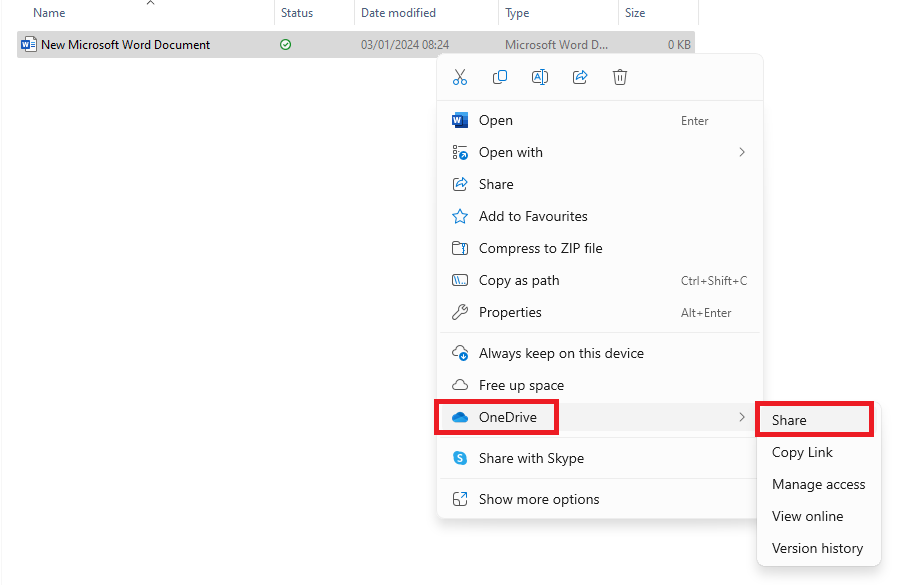Viewport: 900px width, 585px height.
Task: Click the Show more options icon
Action: [460, 499]
